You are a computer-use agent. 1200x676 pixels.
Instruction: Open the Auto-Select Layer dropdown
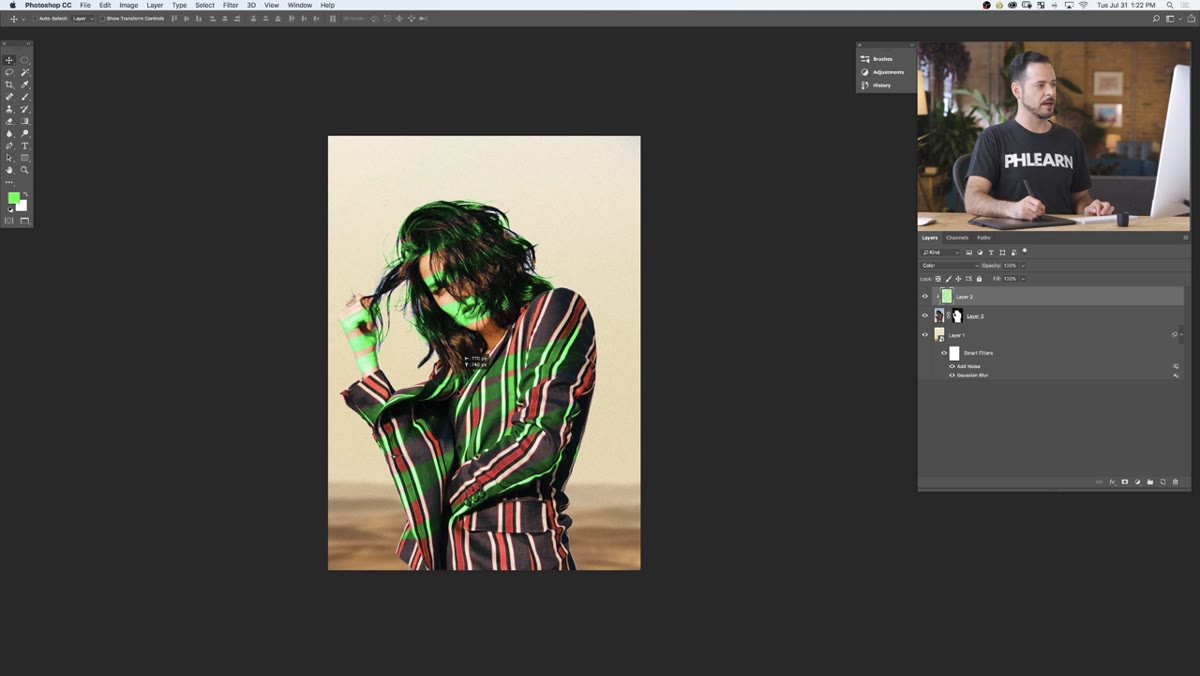click(82, 18)
